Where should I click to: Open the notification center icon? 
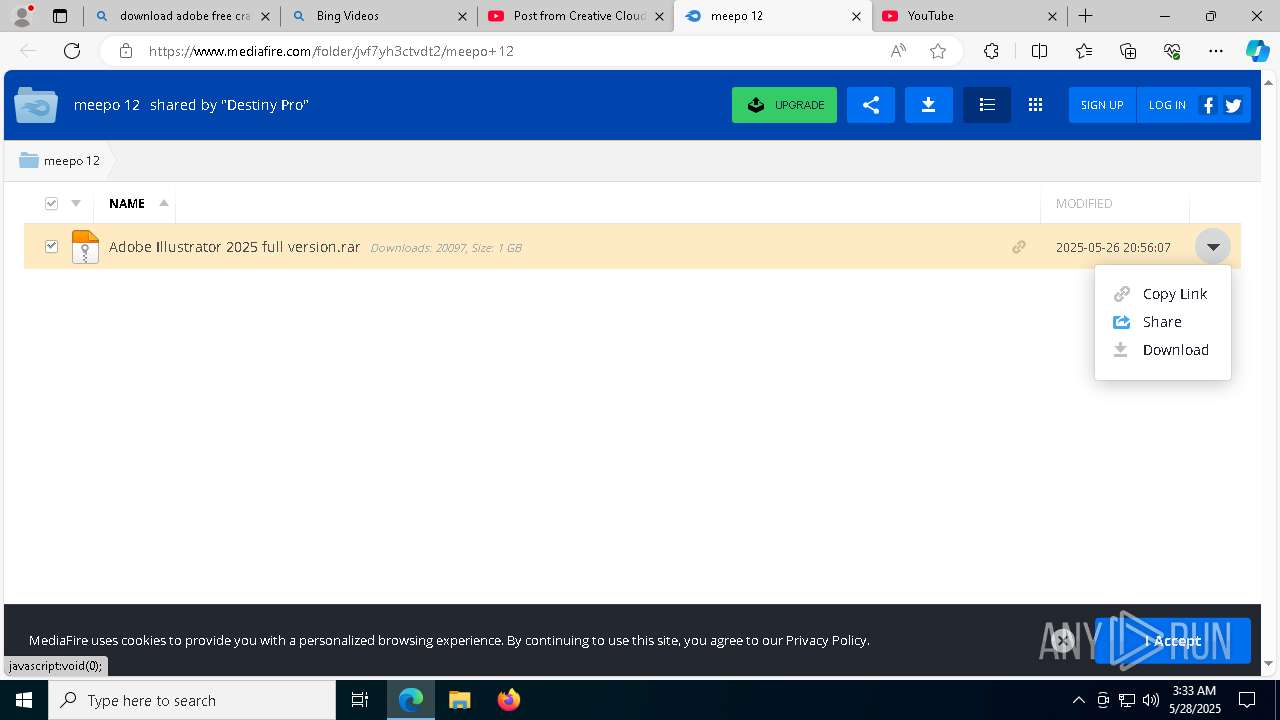click(x=1247, y=700)
